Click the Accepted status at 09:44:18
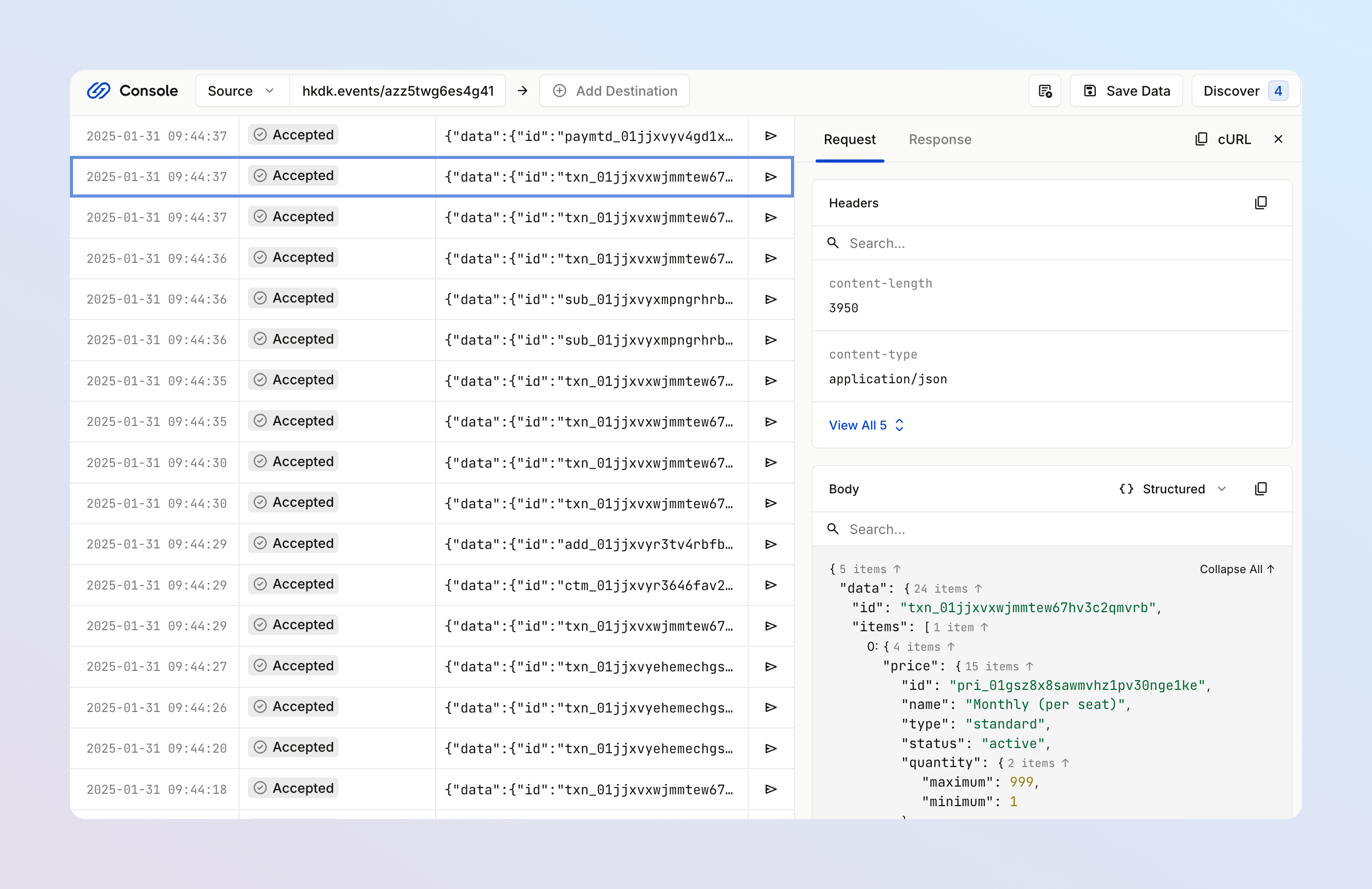Viewport: 1372px width, 889px height. (294, 788)
